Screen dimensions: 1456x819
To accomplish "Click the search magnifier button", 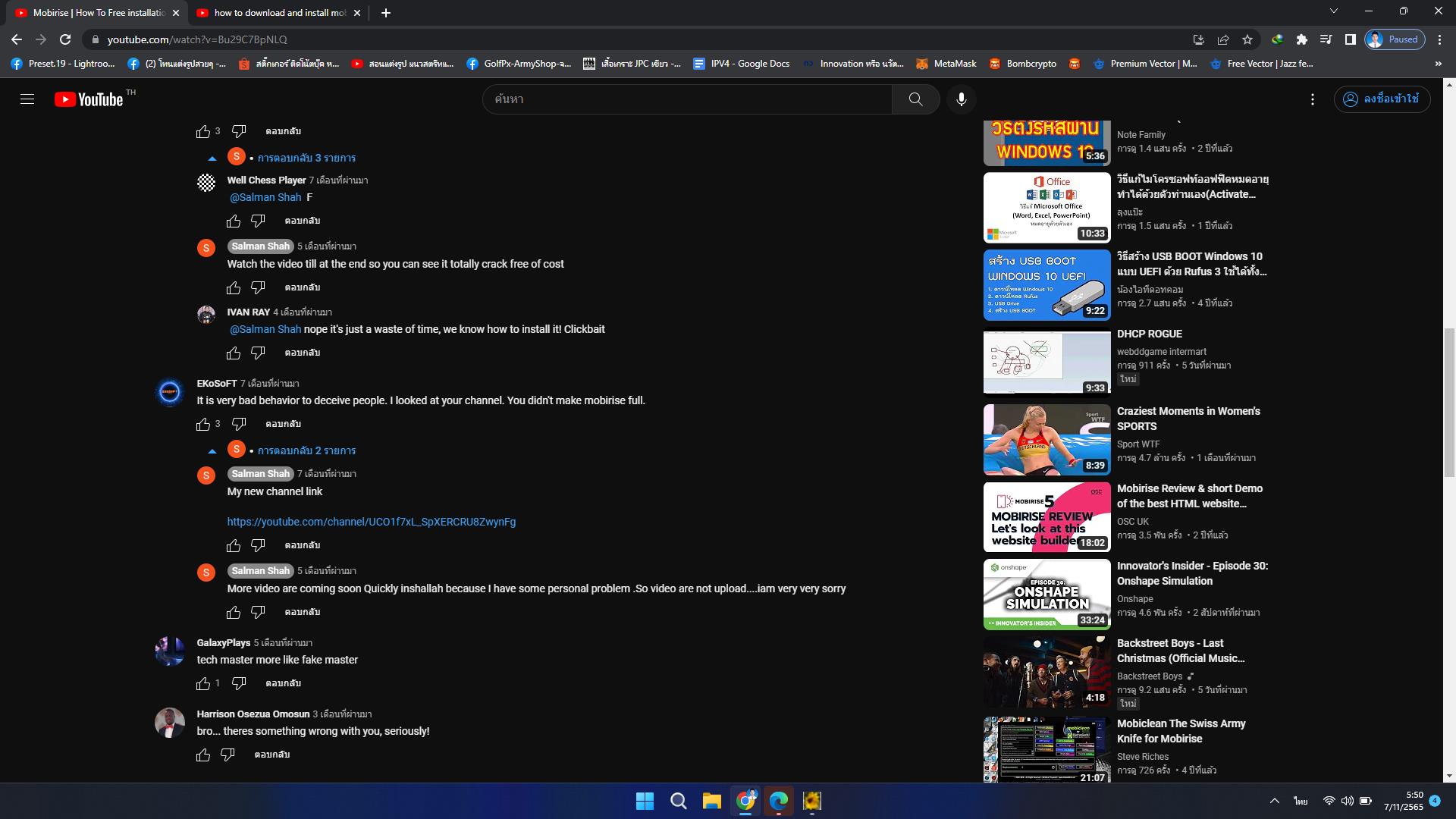I will 915,99.
